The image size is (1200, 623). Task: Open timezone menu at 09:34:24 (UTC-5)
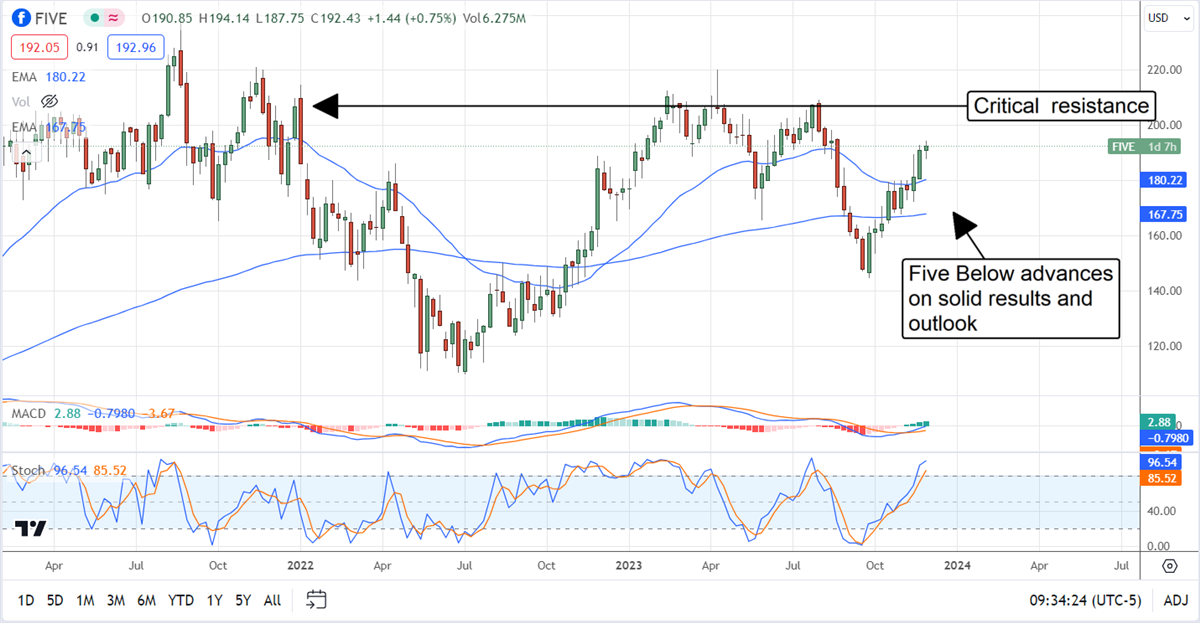tap(1085, 600)
